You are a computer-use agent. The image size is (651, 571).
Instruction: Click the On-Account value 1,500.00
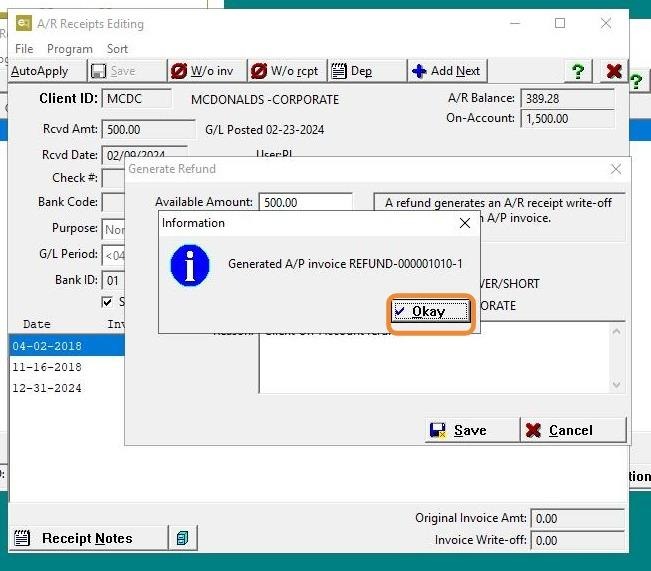click(x=567, y=119)
